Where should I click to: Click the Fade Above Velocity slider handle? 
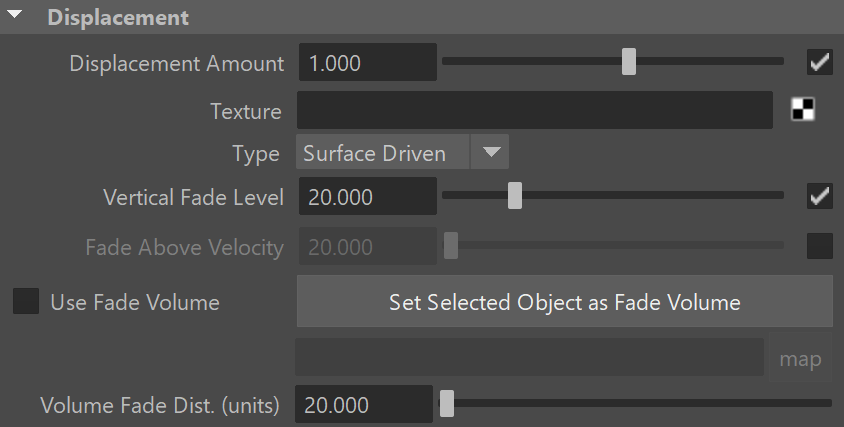pos(451,246)
